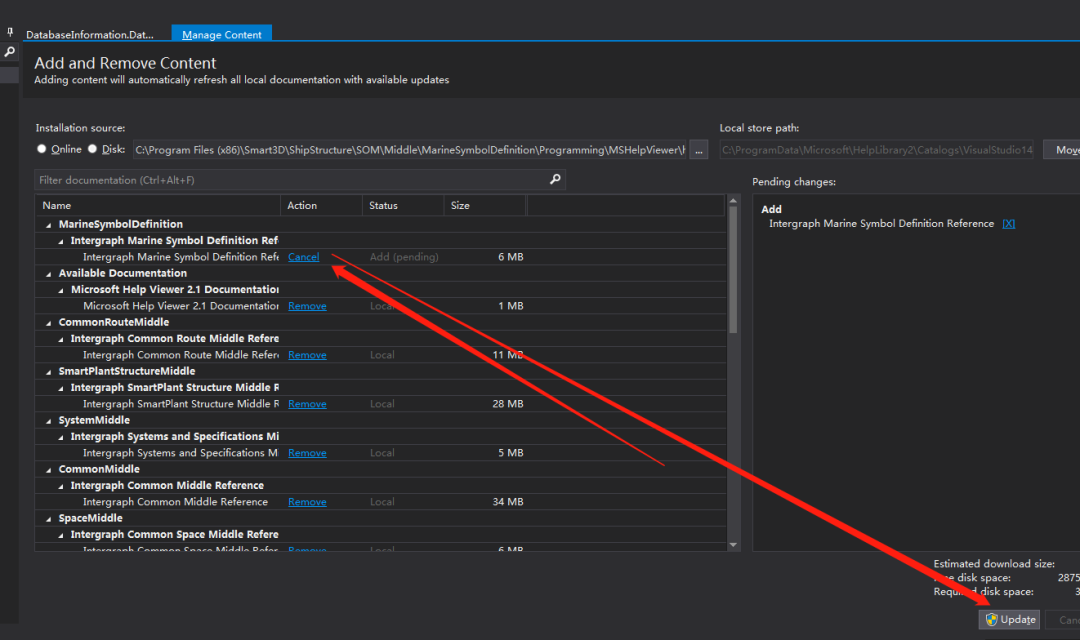This screenshot has height=640, width=1080.
Task: Collapse the SmartPlantStructureMiddle group
Action: (48, 371)
